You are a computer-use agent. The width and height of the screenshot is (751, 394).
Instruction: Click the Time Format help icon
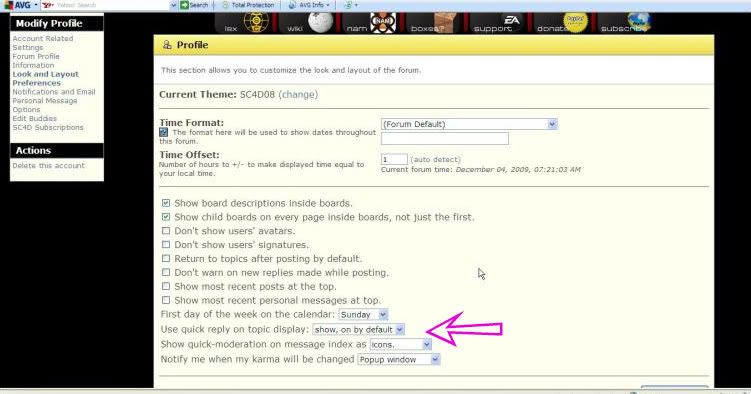(x=164, y=132)
